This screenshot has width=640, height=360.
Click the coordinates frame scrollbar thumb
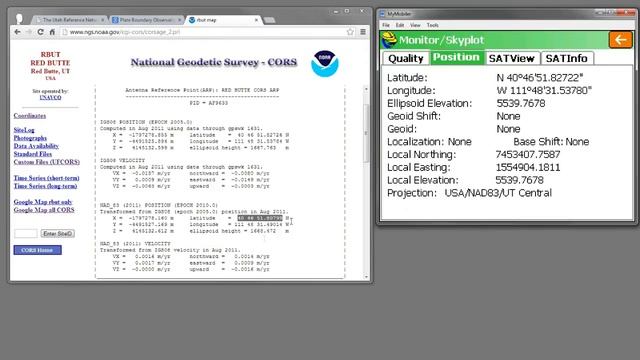point(366,133)
